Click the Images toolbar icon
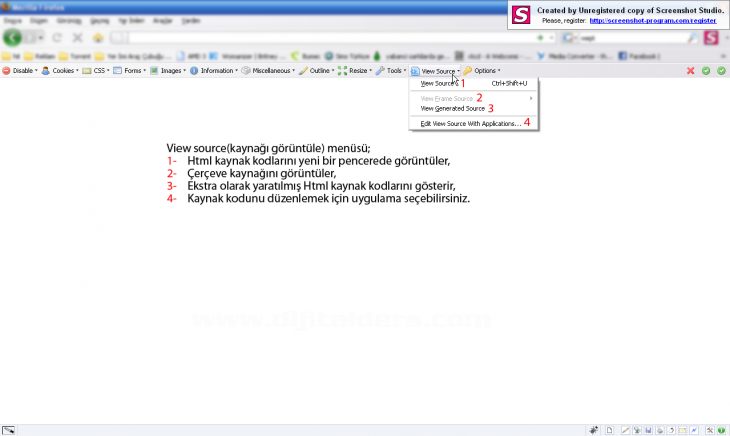The height and width of the screenshot is (436, 730). (154, 71)
